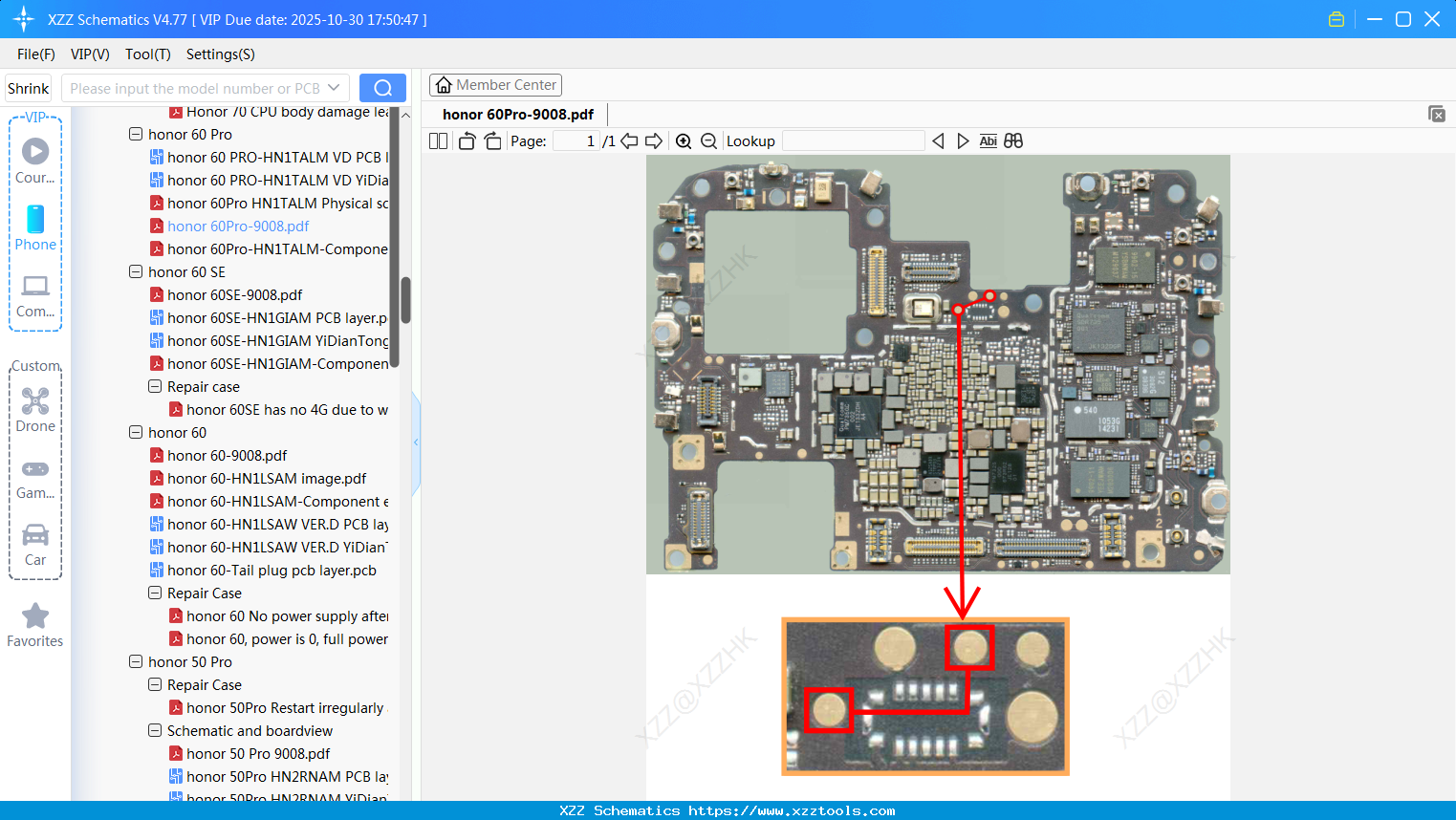Click the file tree vertical scrollbar thumb

tap(405, 300)
